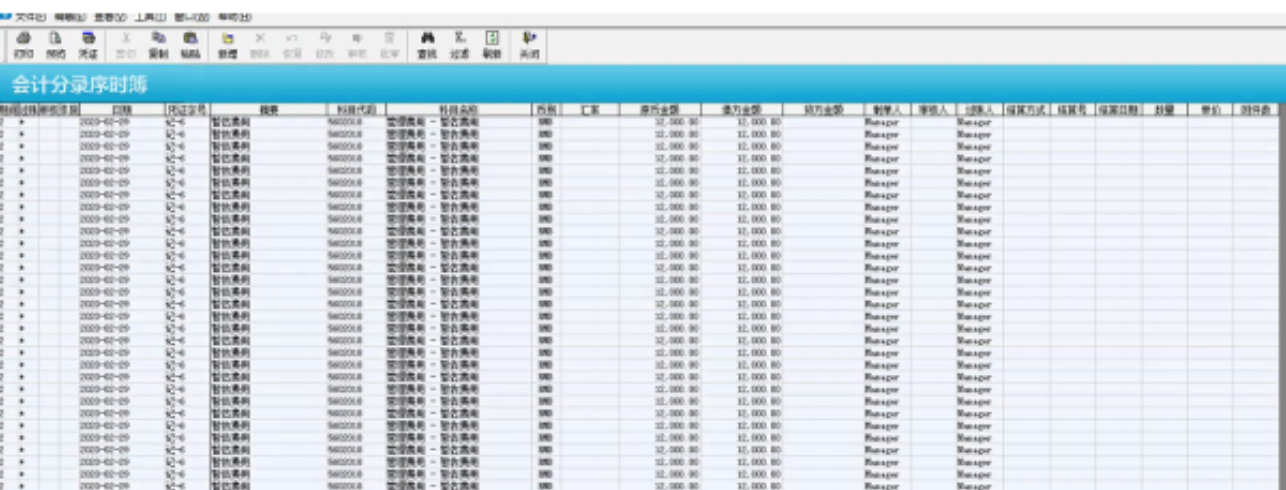Open the View (查看) menu
Screen dimensions: 1286x490
click(110, 17)
